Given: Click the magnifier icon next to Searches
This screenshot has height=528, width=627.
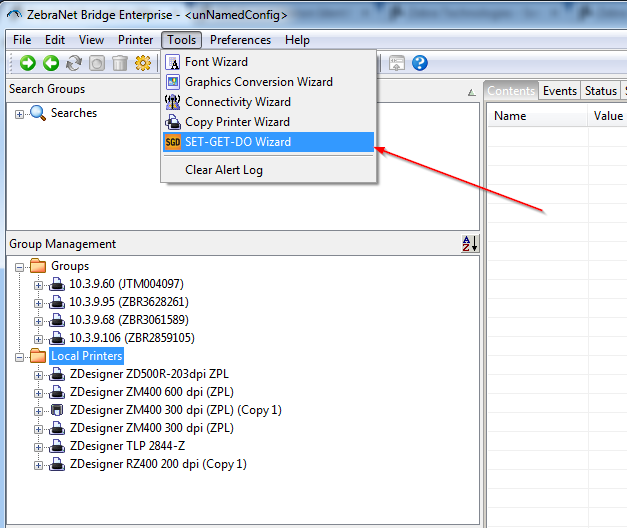Looking at the screenshot, I should (x=38, y=113).
